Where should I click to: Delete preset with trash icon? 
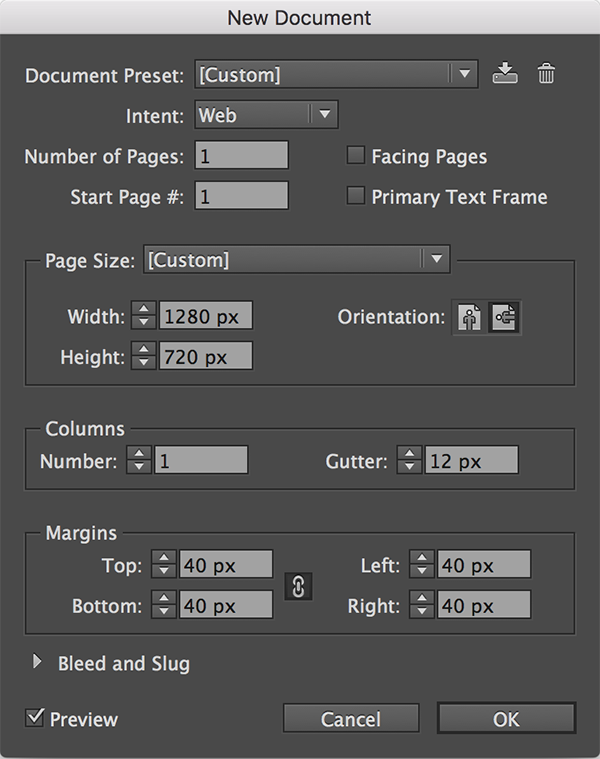click(x=546, y=74)
